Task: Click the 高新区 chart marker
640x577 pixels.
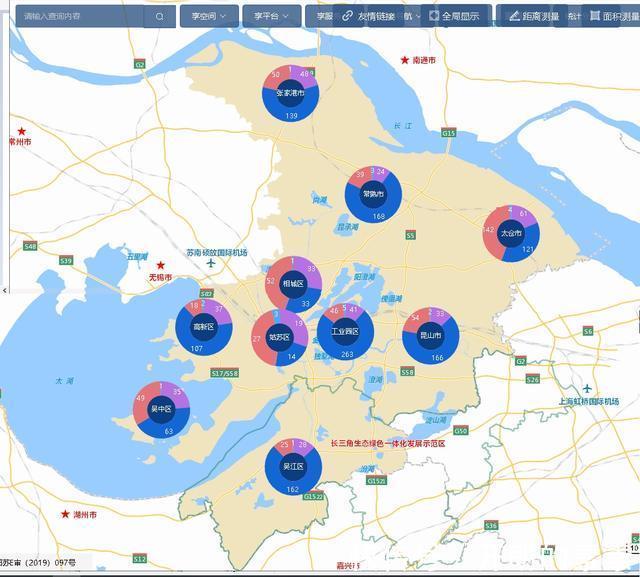Action: [x=204, y=327]
